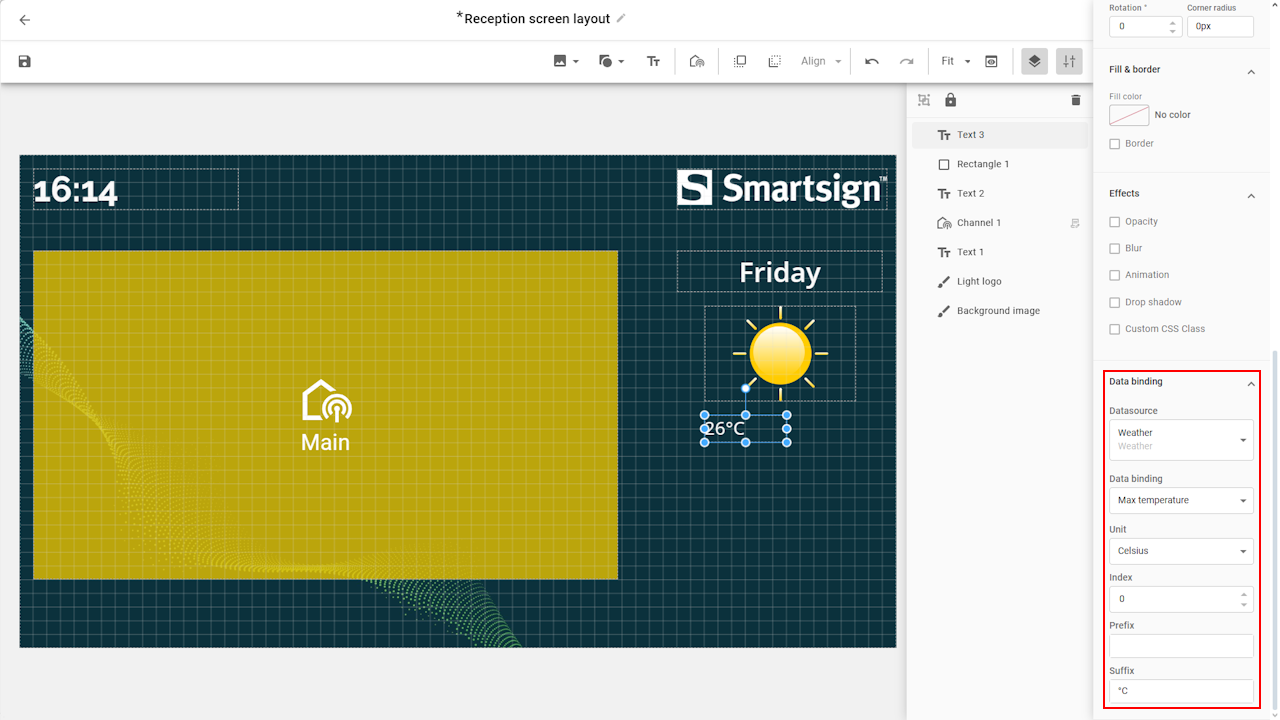Delete the selected layer with trash icon
Viewport: 1280px width, 720px height.
click(1076, 100)
